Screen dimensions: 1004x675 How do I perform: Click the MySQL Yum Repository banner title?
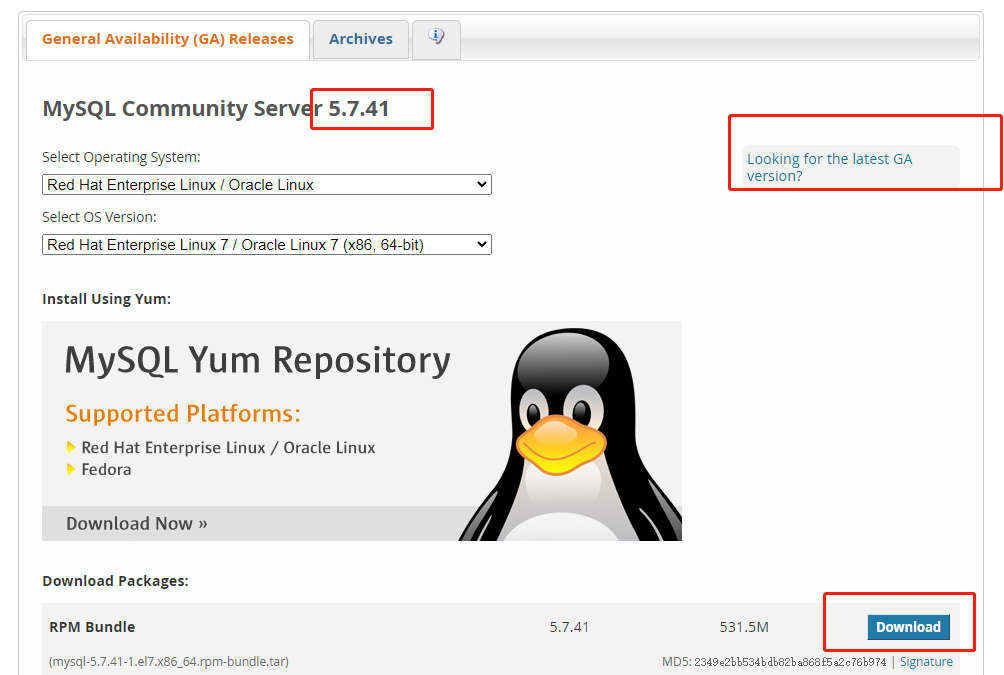[x=257, y=360]
